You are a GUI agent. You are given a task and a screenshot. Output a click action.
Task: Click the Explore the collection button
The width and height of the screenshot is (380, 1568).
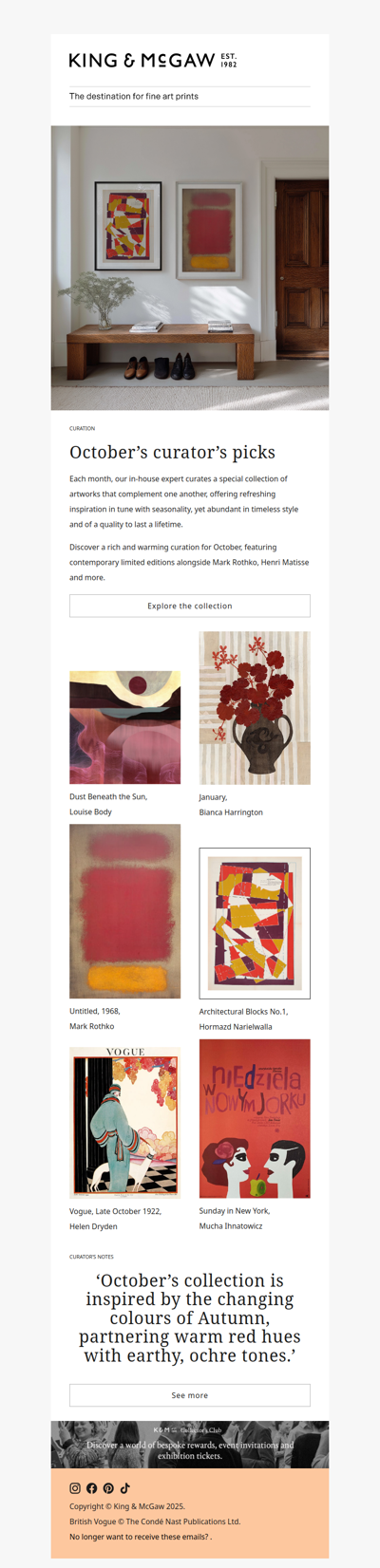(x=190, y=606)
